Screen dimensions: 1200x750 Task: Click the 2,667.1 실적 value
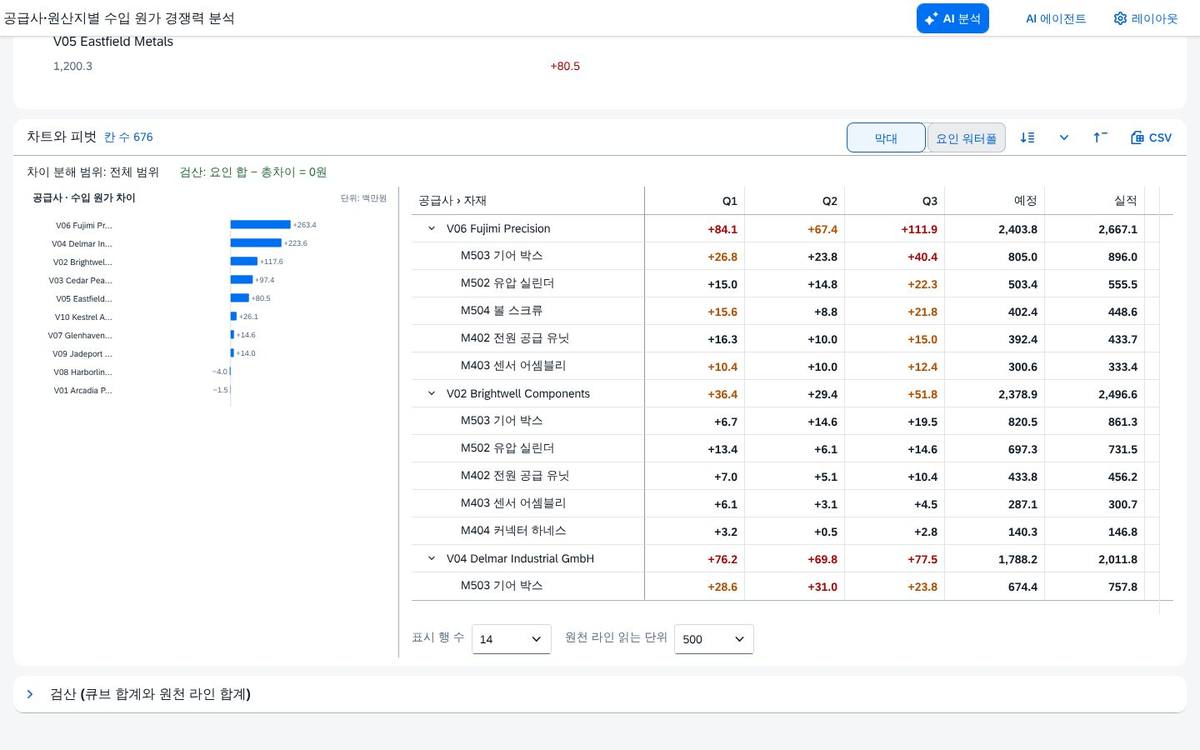pyautogui.click(x=1117, y=229)
